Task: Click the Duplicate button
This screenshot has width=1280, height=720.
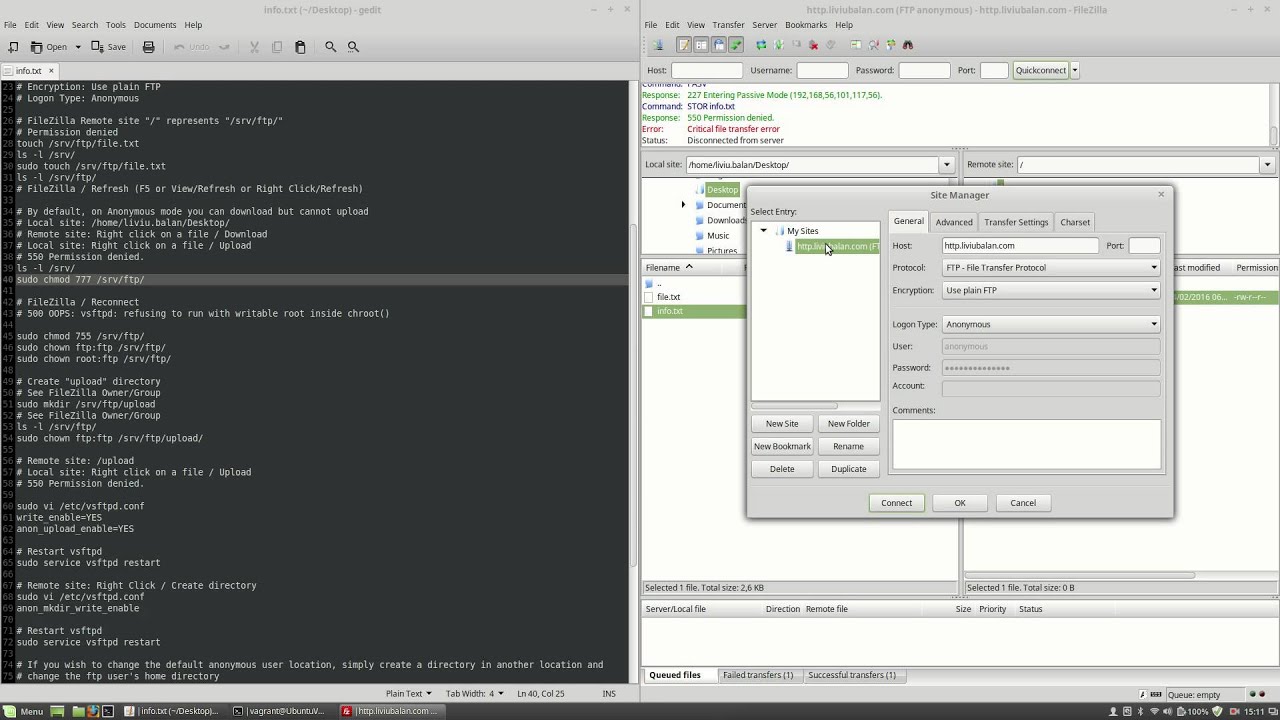Action: [848, 469]
